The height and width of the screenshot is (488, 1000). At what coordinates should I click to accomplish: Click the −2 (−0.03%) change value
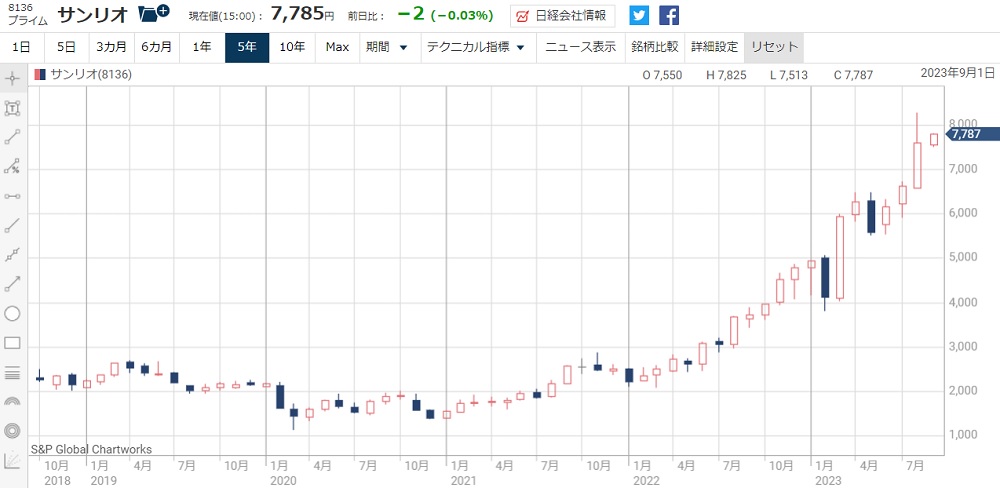tap(445, 15)
